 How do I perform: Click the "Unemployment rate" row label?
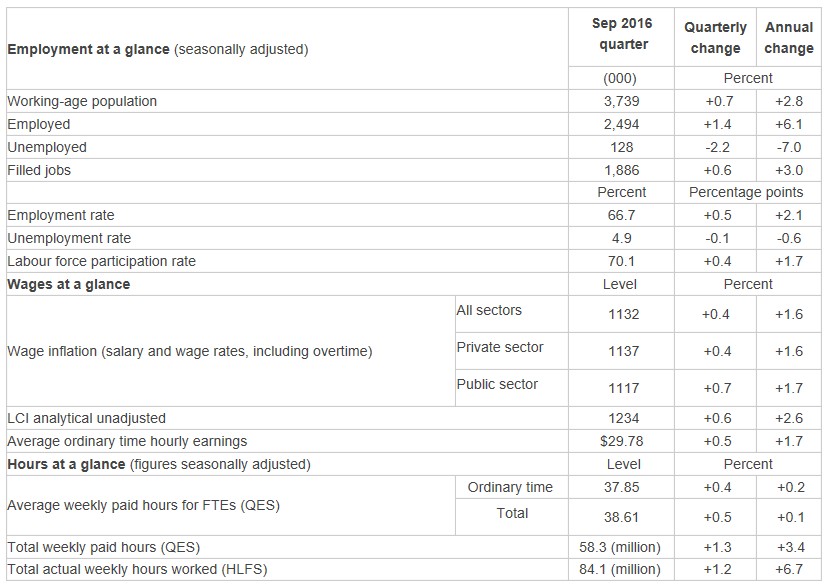pyautogui.click(x=69, y=238)
